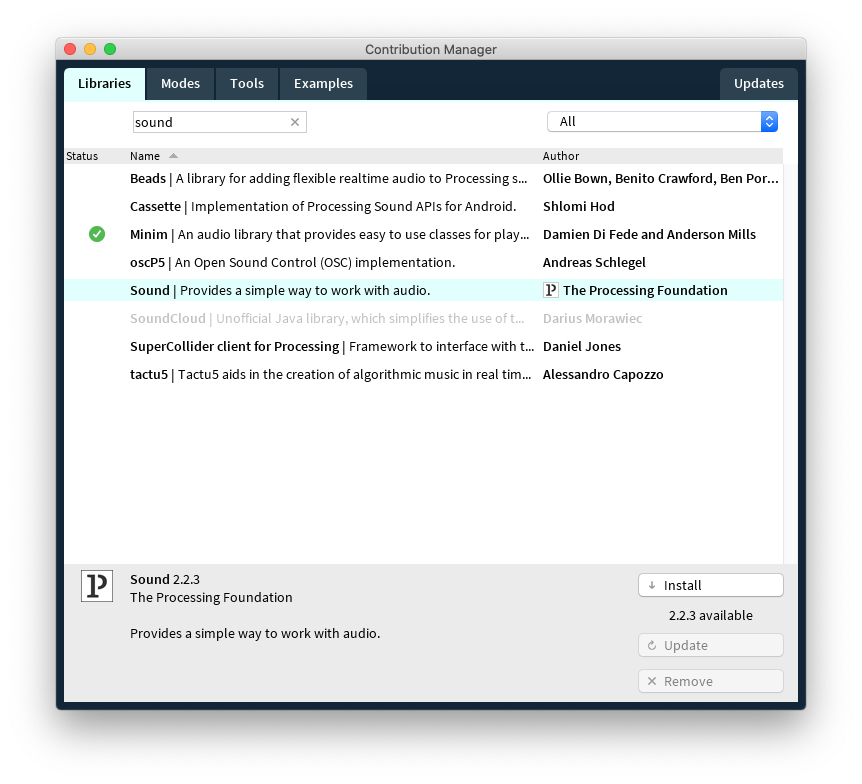
Task: Clear the search field with the X icon
Action: 295,122
